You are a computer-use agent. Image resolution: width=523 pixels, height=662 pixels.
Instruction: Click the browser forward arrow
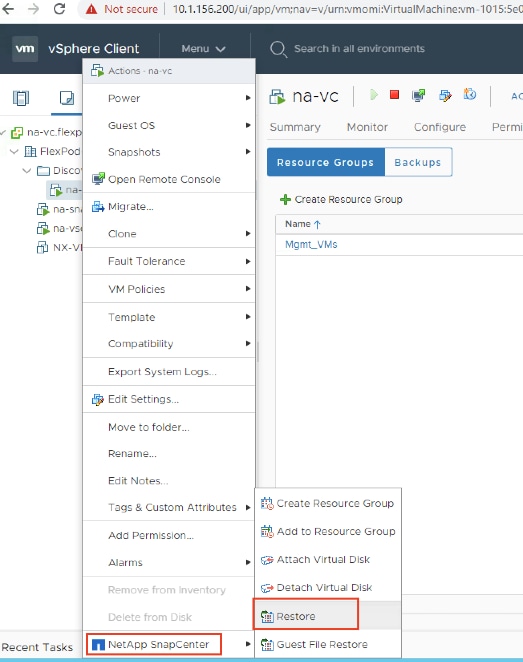pyautogui.click(x=33, y=9)
